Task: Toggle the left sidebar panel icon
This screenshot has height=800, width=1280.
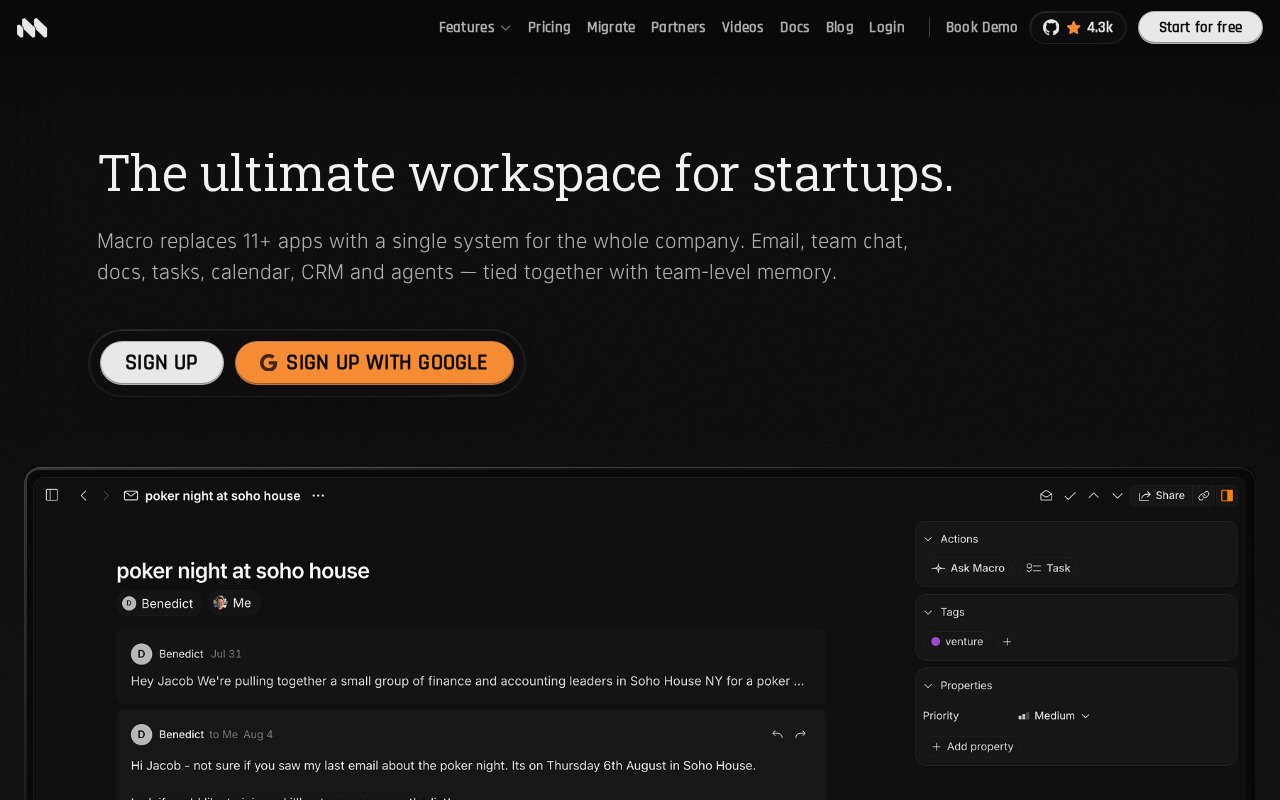Action: 52,495
